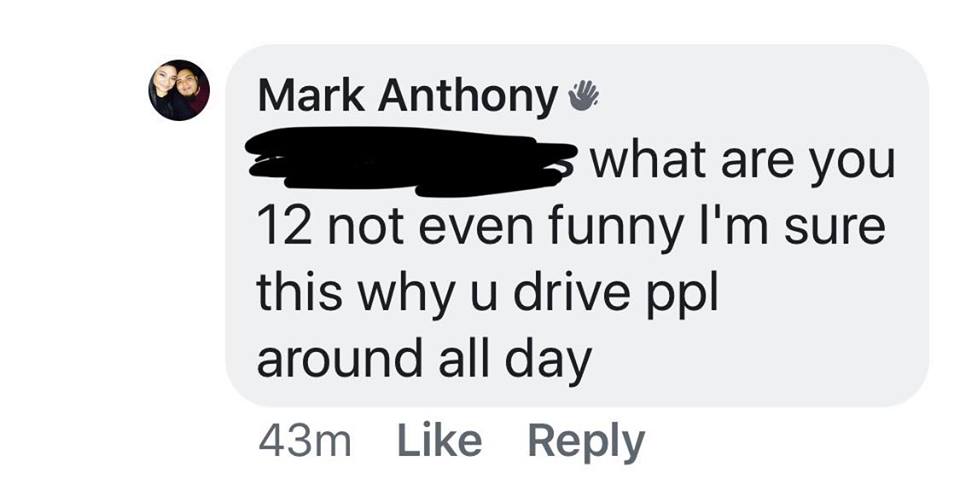The image size is (960, 490).
Task: Tap the man's face in avatar
Action: [x=188, y=84]
